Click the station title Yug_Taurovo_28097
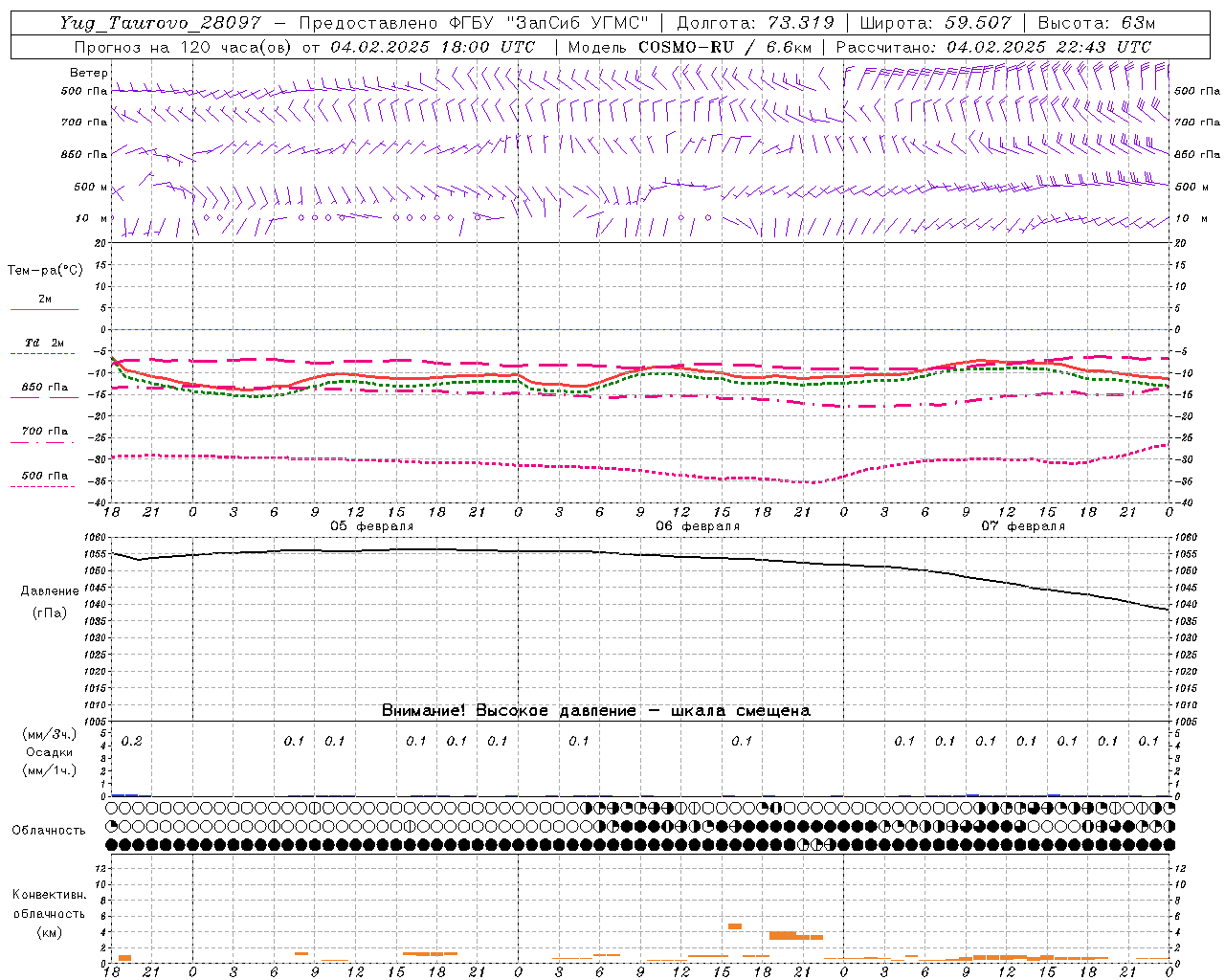The width and height of the screenshot is (1225, 980). pyautogui.click(x=160, y=23)
